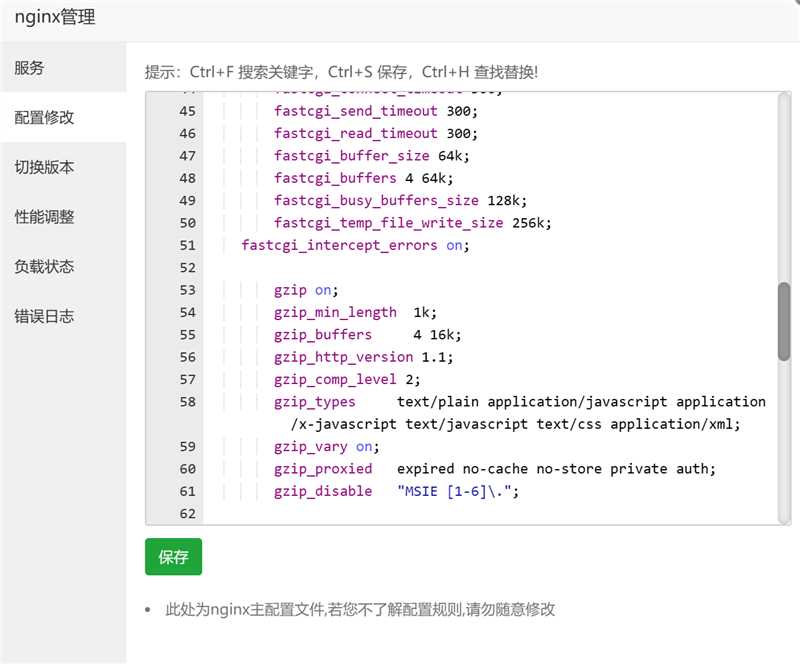Click line number 62 in the gutter
Viewport: 800px width, 664px height.
pos(187,513)
